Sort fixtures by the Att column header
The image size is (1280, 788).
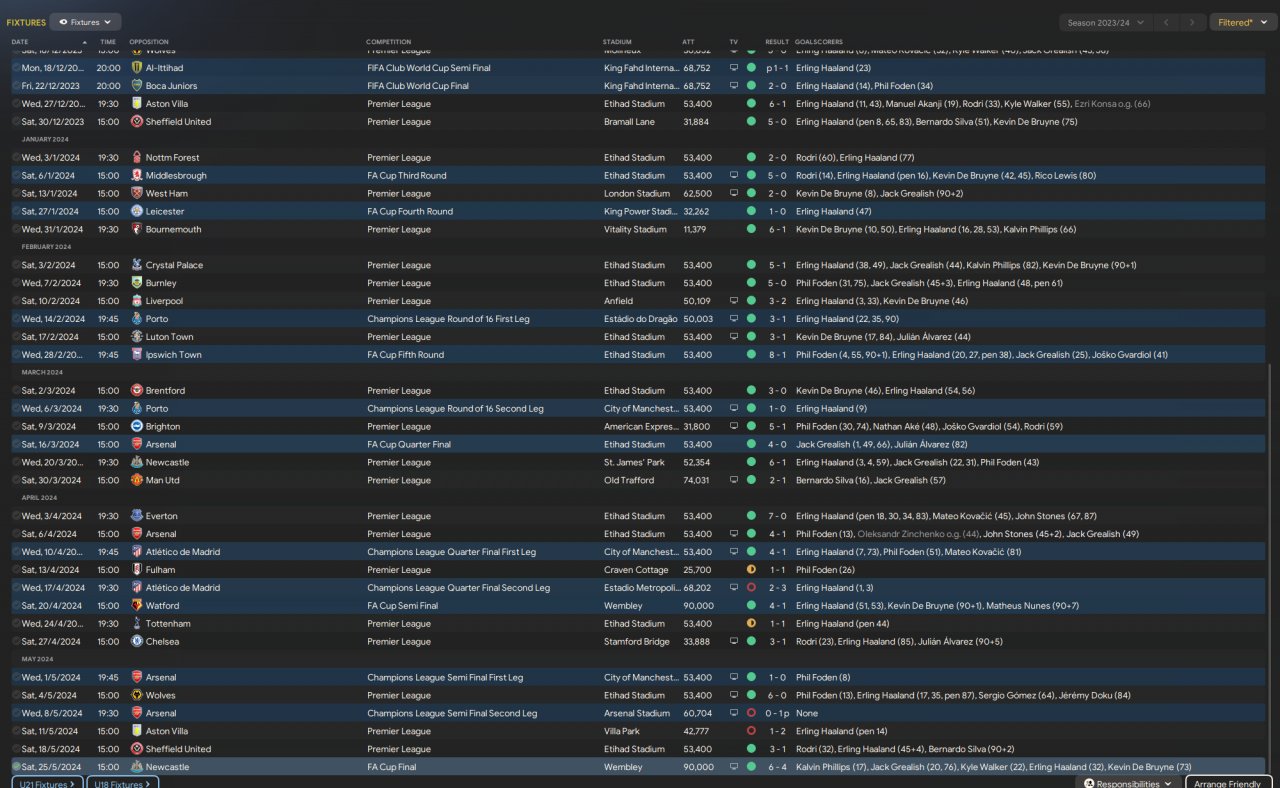[x=688, y=42]
